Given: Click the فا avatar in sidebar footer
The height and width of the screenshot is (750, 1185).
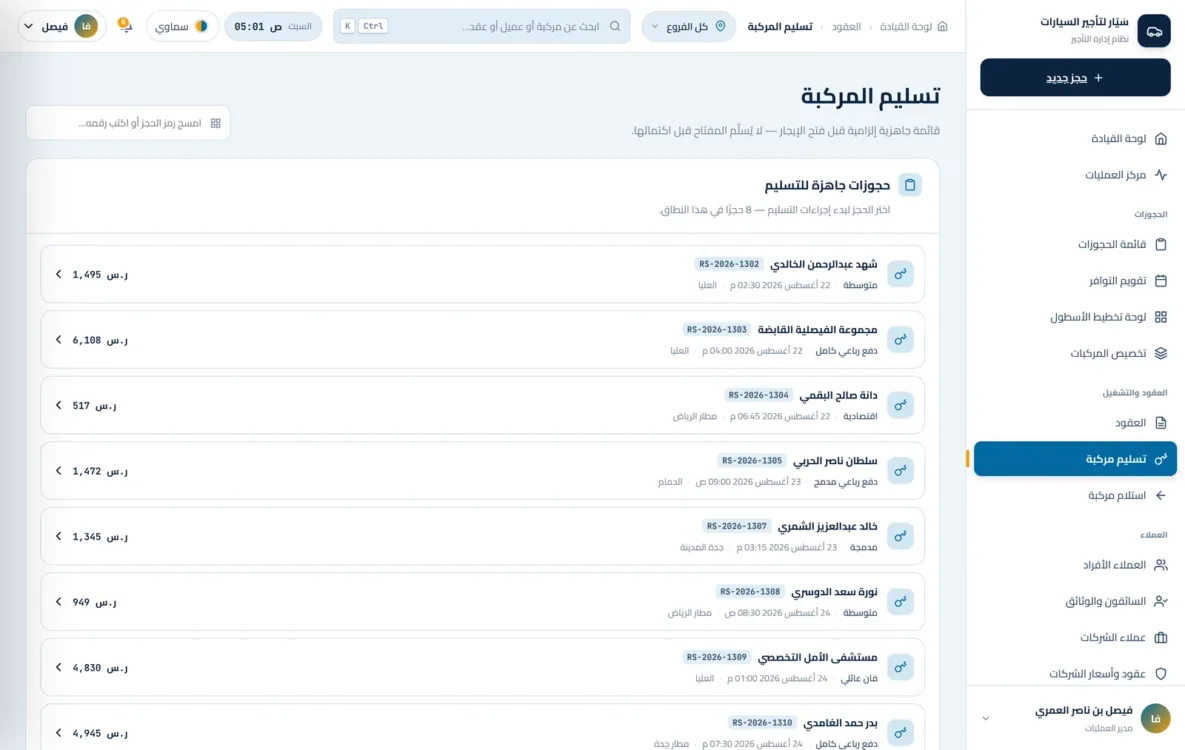Looking at the screenshot, I should tap(1155, 718).
